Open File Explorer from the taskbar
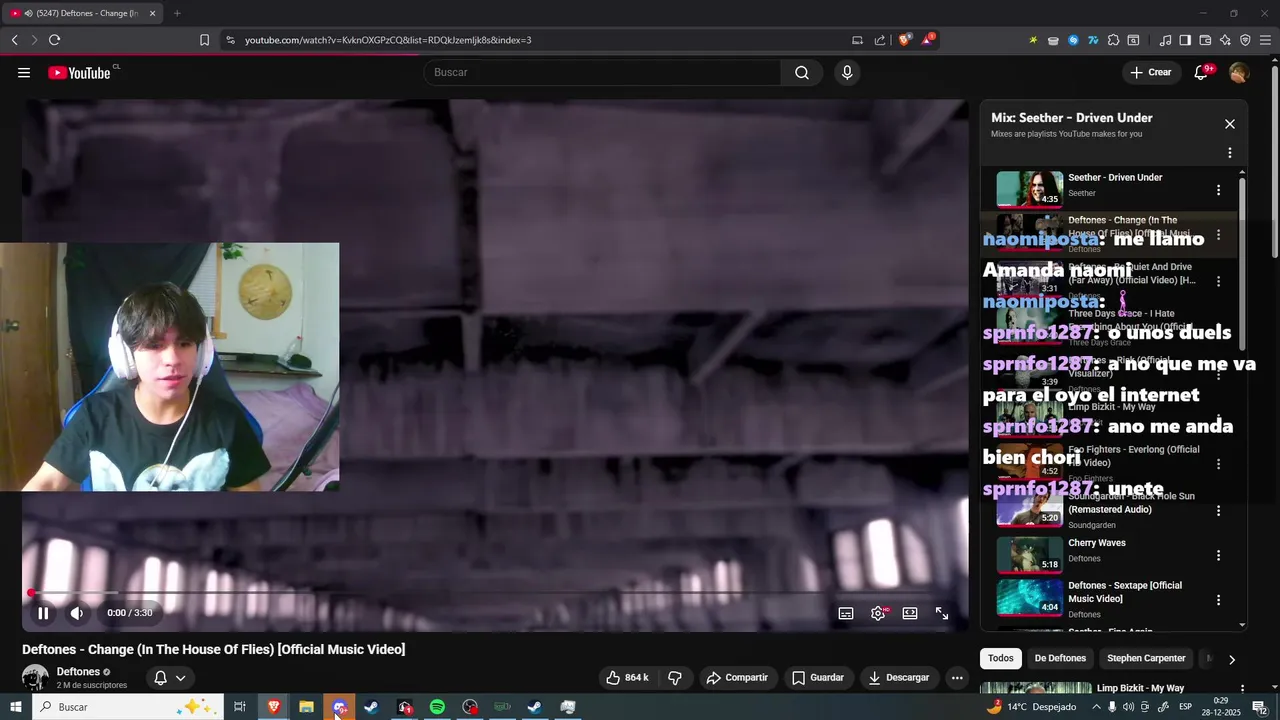Viewport: 1280px width, 720px height. (x=306, y=707)
